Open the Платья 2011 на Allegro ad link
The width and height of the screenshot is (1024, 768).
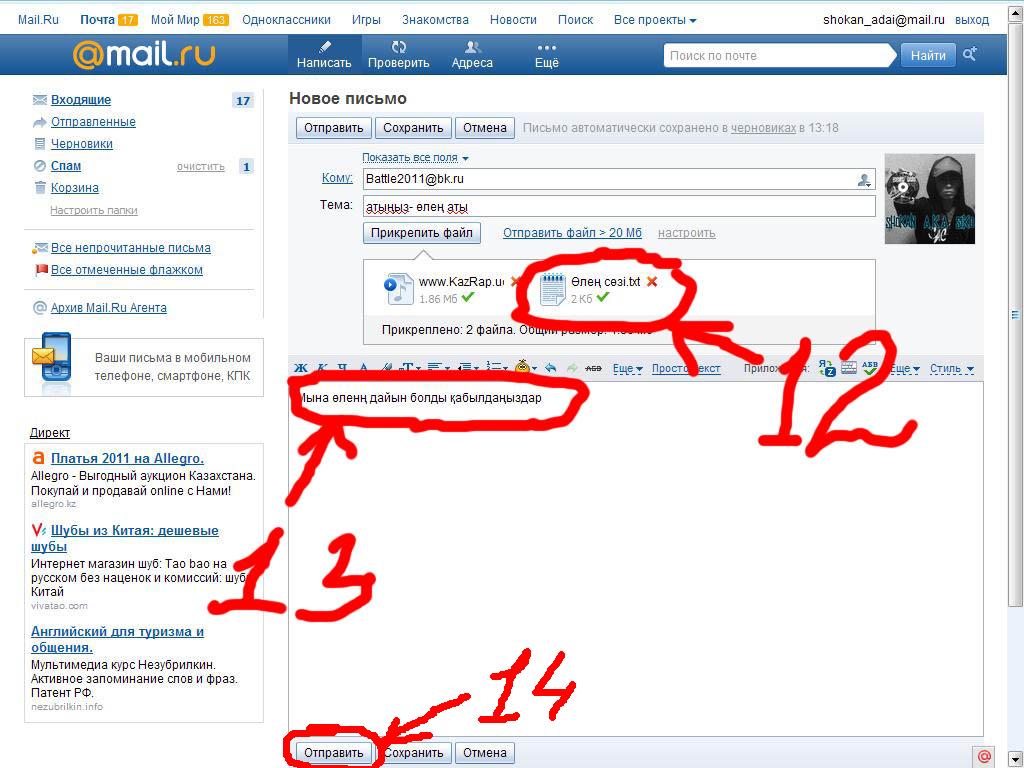(127, 458)
